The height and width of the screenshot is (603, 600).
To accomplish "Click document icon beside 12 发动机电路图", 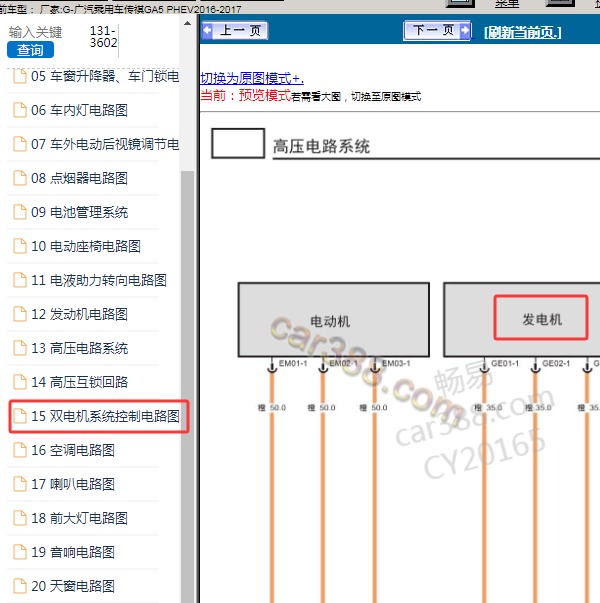I will click(x=20, y=313).
